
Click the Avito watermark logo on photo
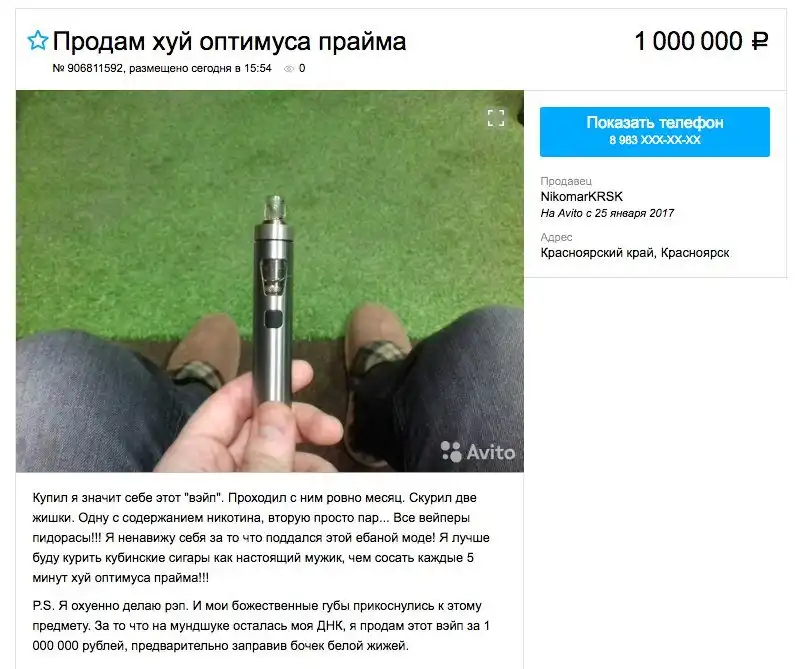click(478, 452)
